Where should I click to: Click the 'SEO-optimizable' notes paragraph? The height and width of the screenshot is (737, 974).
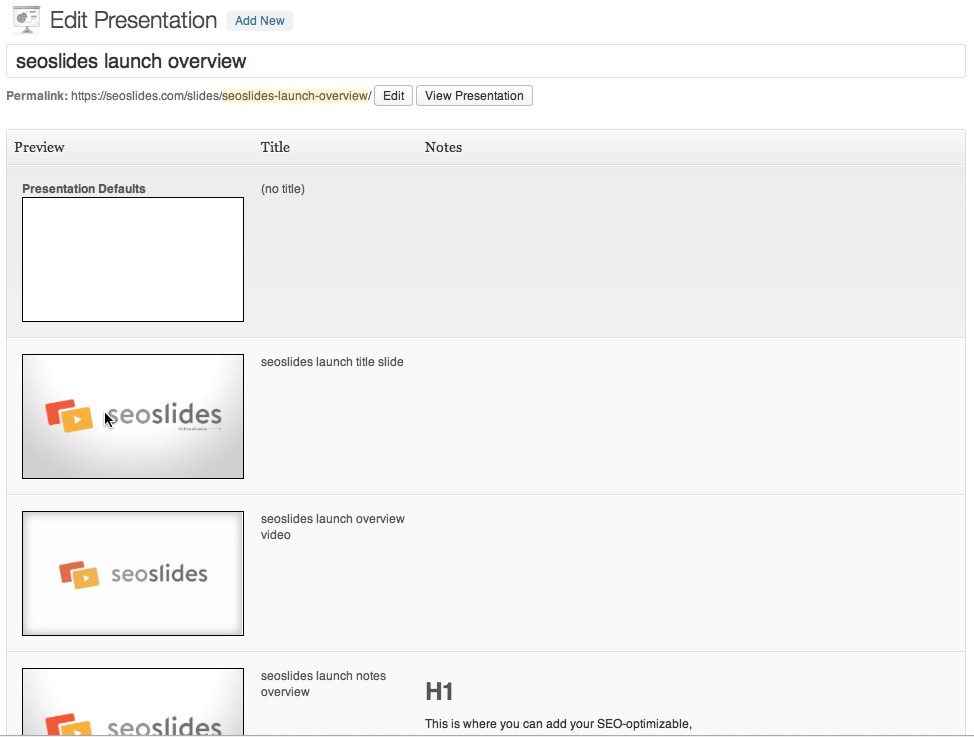coord(558,724)
